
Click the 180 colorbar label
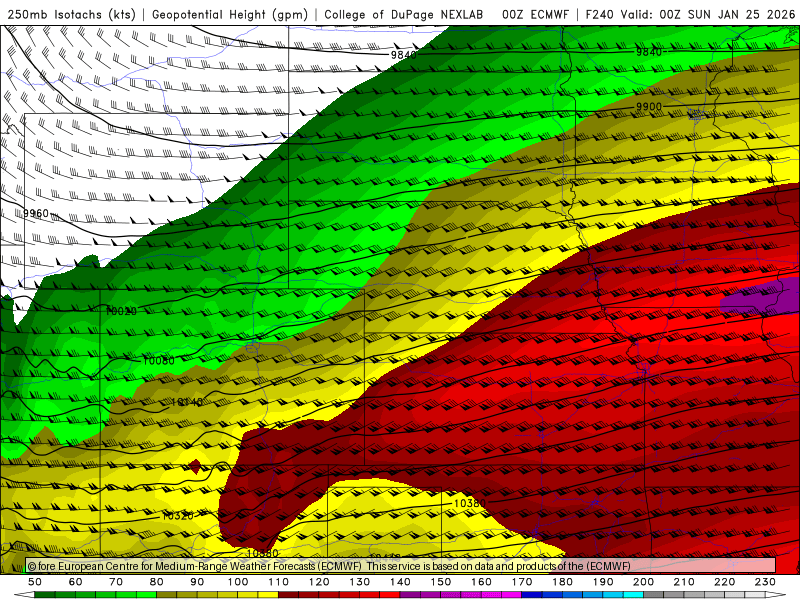(x=563, y=582)
